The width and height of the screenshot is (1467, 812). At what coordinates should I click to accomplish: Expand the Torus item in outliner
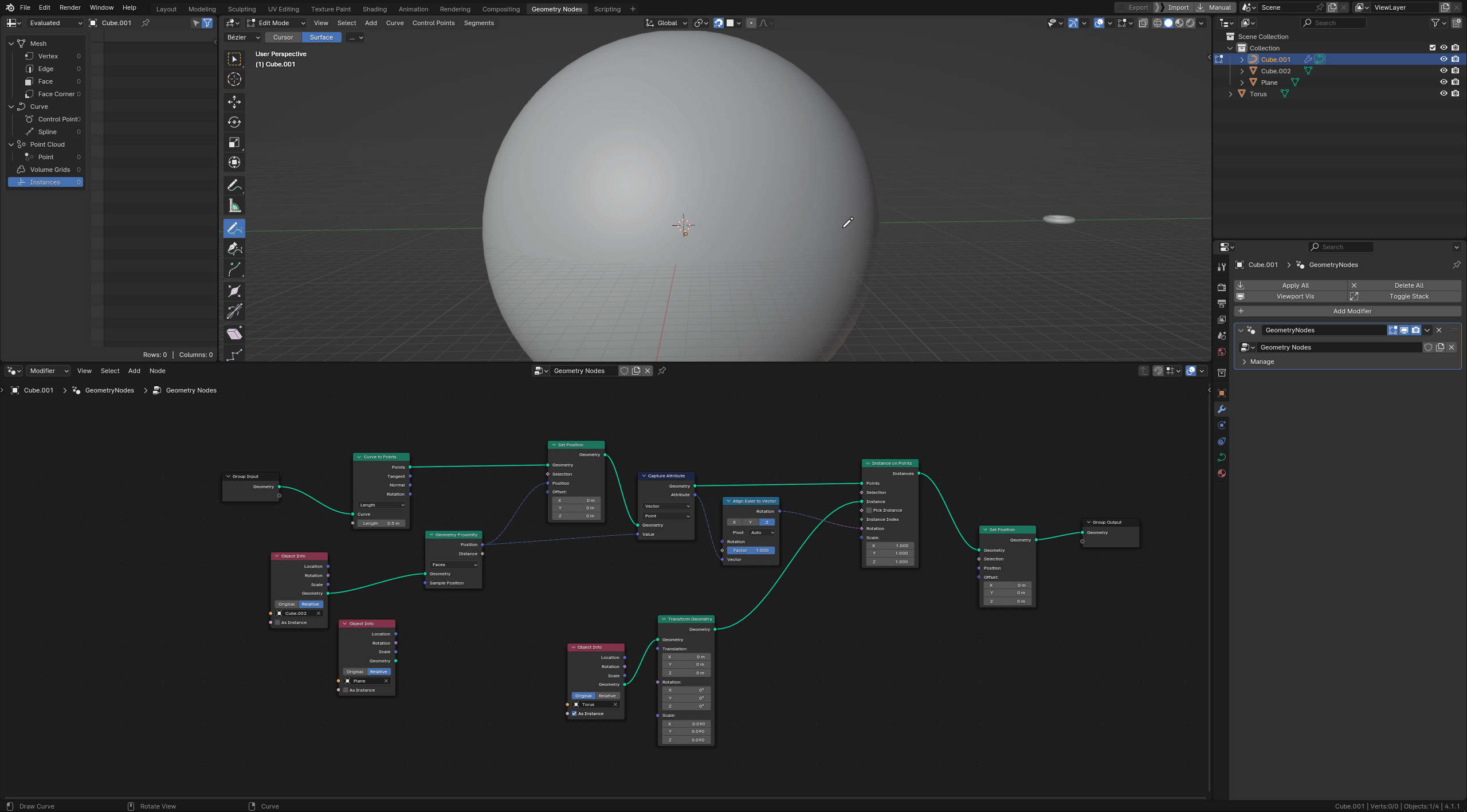tap(1230, 94)
